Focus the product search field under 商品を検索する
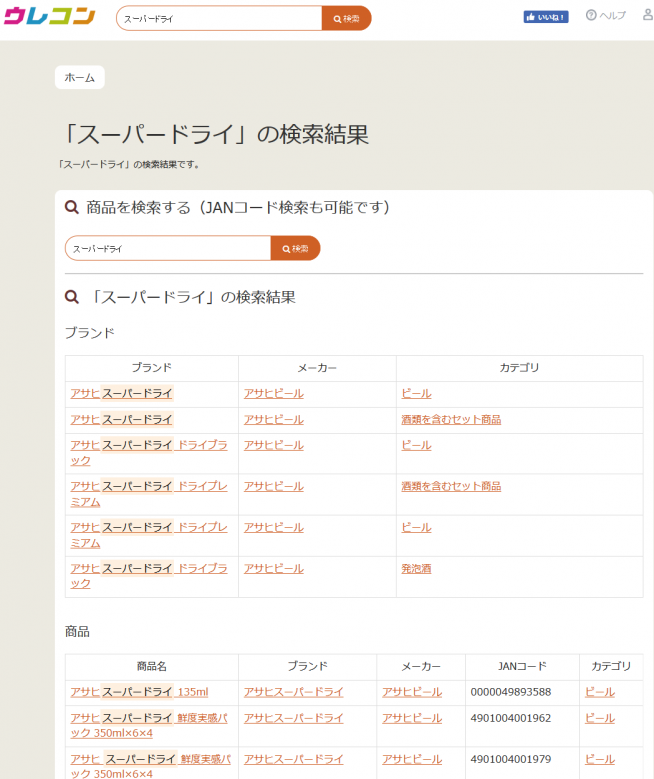The width and height of the screenshot is (654, 779). [x=168, y=248]
